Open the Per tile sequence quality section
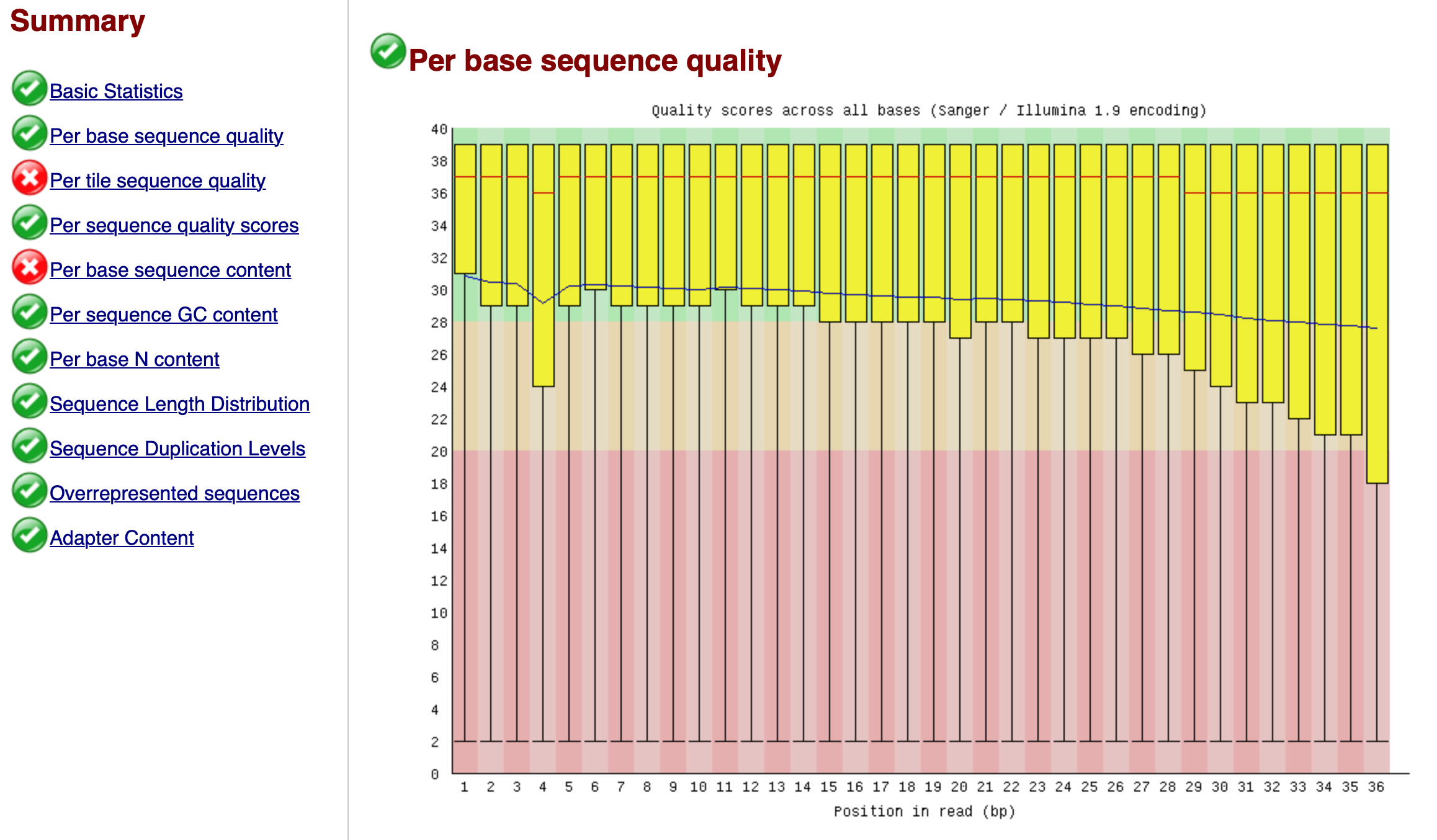The width and height of the screenshot is (1437, 840). pyautogui.click(x=158, y=181)
